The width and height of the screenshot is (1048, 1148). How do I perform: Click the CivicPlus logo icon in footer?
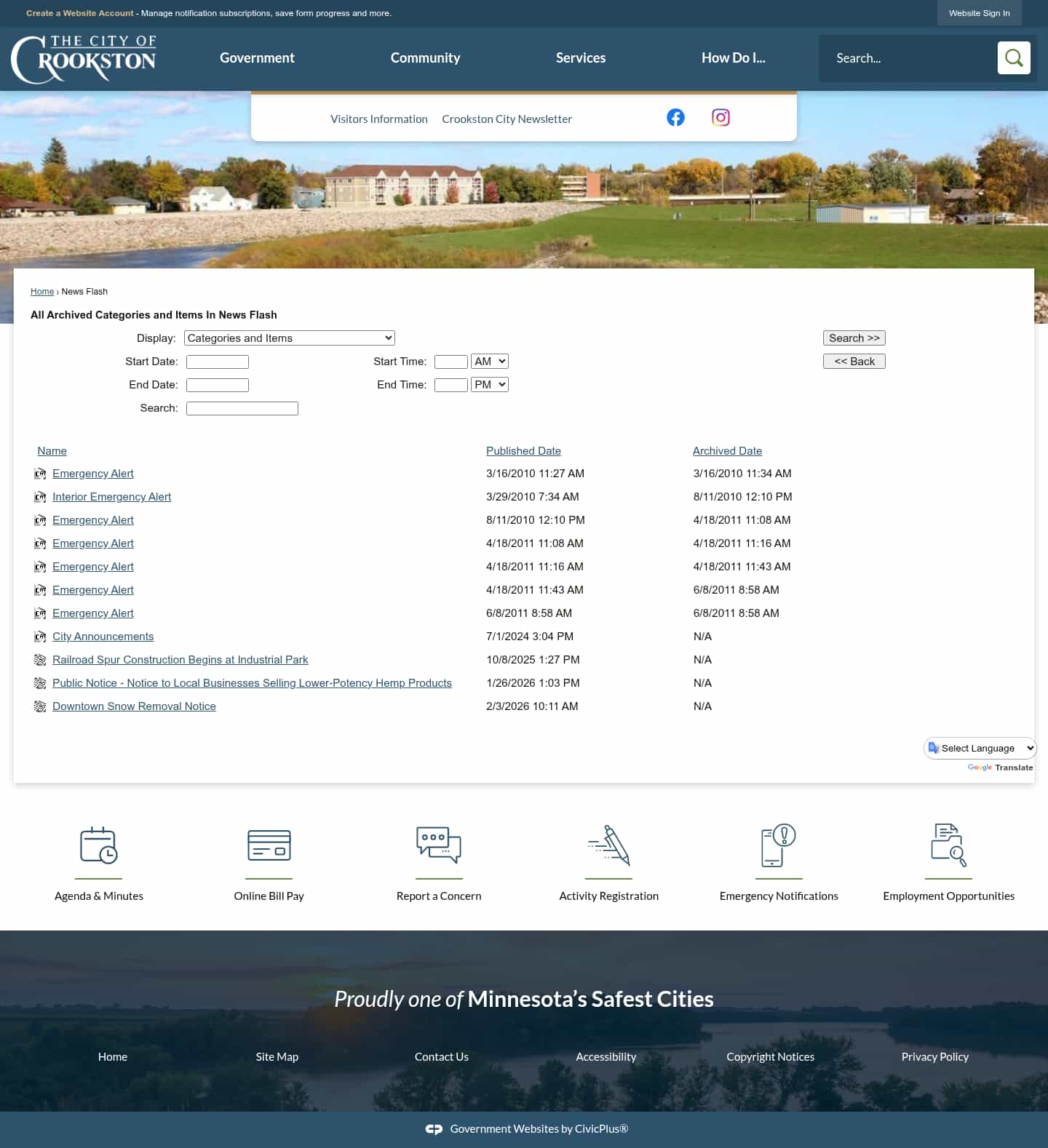(434, 1129)
